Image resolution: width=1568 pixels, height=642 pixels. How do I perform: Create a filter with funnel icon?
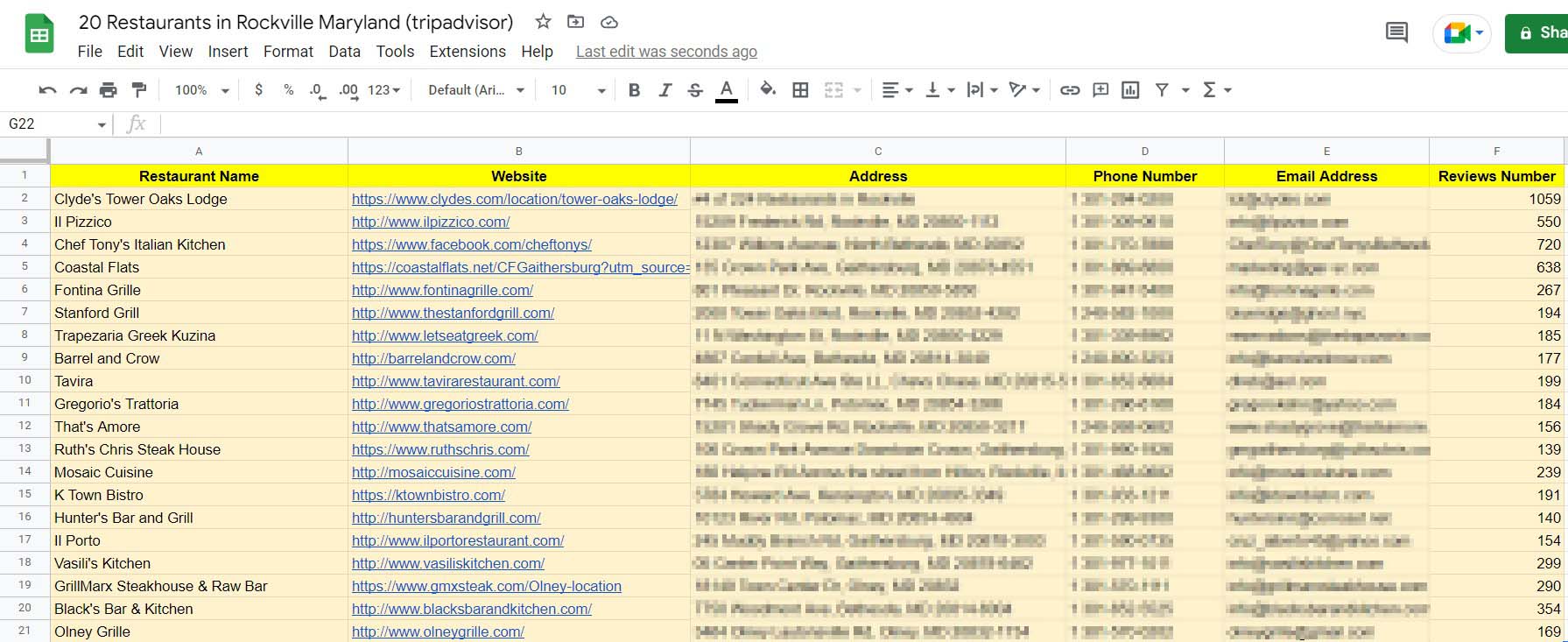pos(1162,89)
